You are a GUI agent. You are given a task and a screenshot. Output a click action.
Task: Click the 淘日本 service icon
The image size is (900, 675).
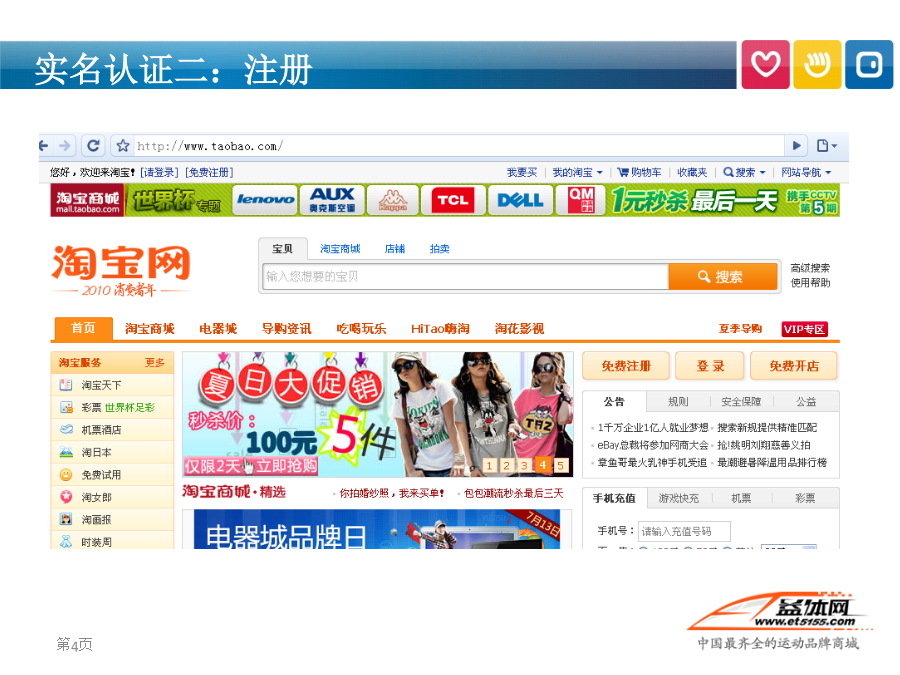(x=66, y=452)
